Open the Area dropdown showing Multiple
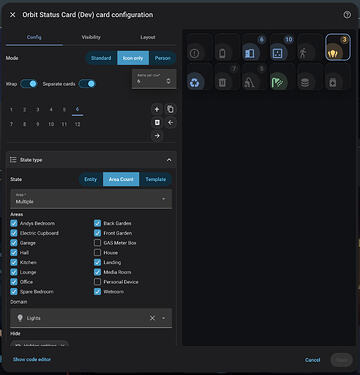The height and width of the screenshot is (375, 360). click(91, 199)
